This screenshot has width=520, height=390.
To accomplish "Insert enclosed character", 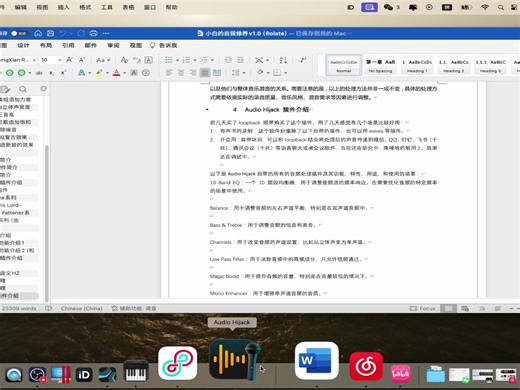I will click(146, 73).
